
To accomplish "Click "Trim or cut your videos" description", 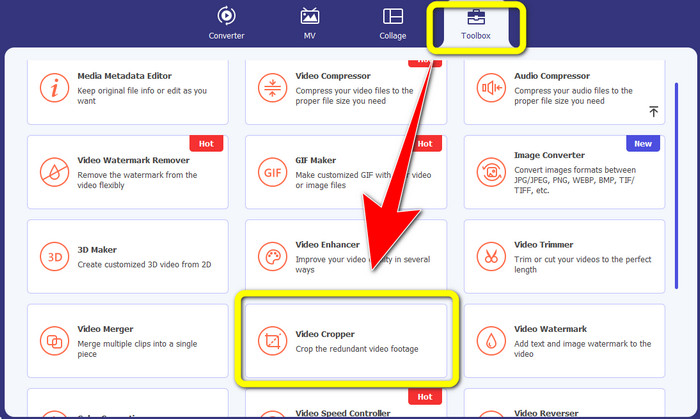I will pos(583,265).
